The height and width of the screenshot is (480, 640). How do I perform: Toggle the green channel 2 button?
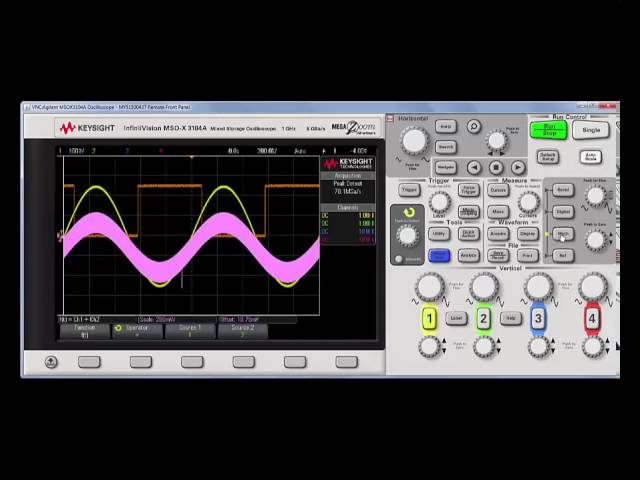pos(483,318)
